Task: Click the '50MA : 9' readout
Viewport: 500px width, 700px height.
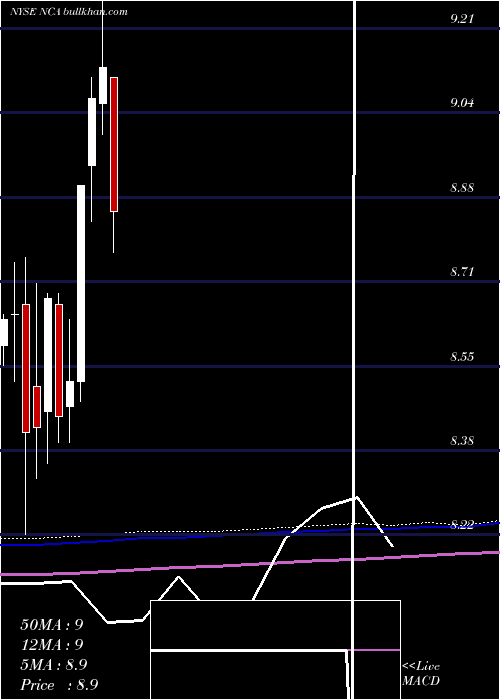Action: (52, 625)
